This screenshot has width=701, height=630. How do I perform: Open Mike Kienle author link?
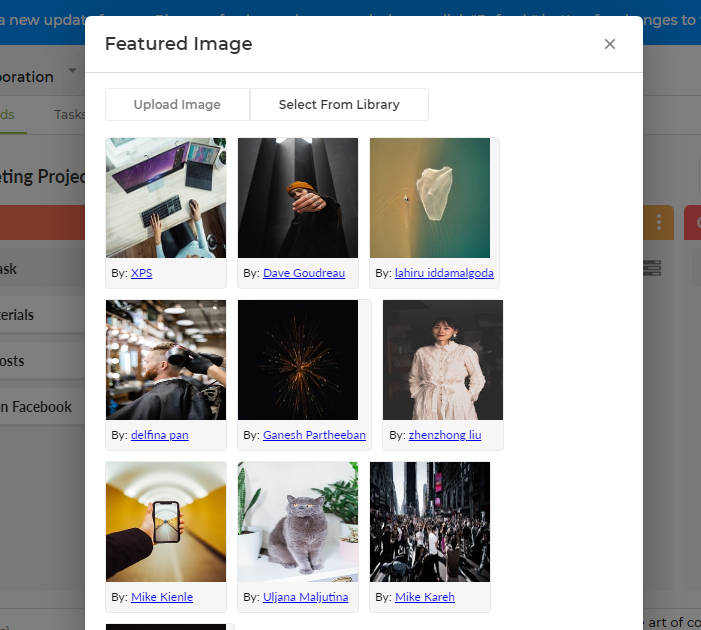click(162, 597)
